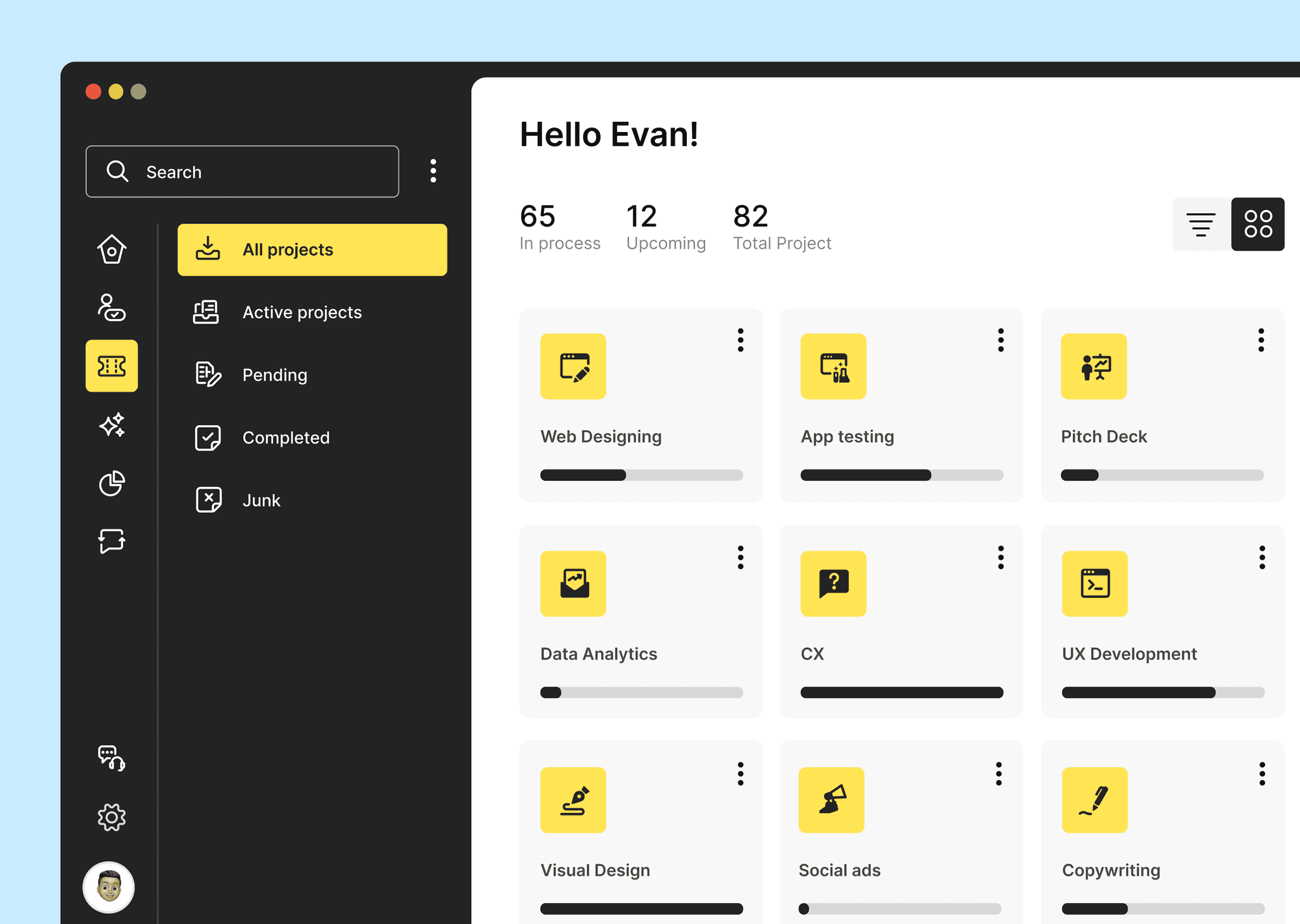Click inside the Search field
This screenshot has width=1300, height=924.
(241, 171)
